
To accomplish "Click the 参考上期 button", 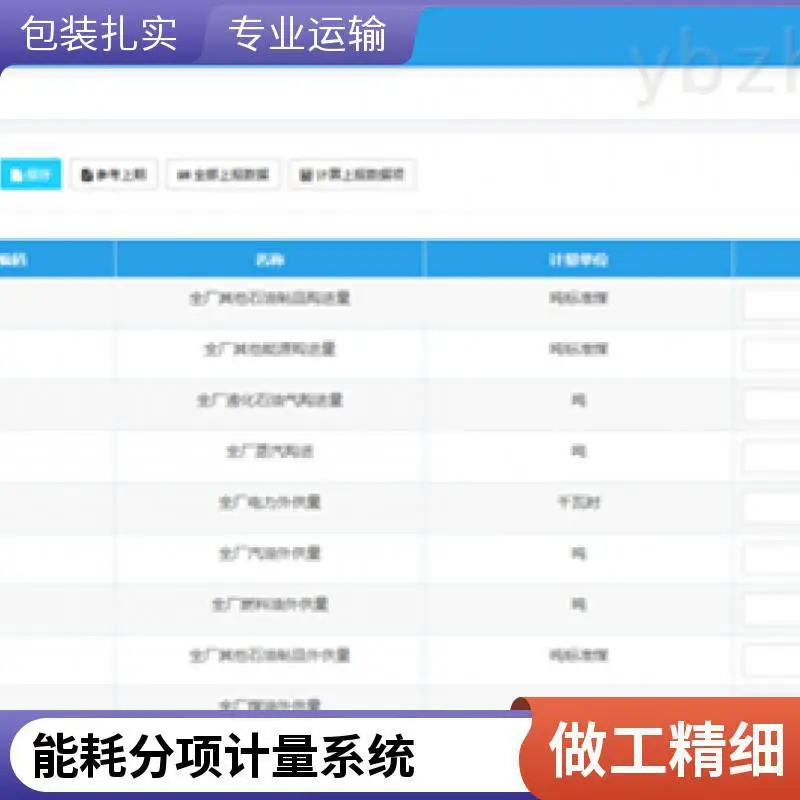I will [x=114, y=174].
